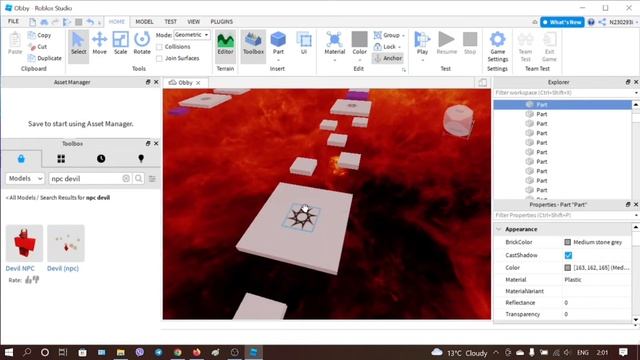Switch to the VIEW ribbon tab
Viewport: 640px width, 360px height.
pyautogui.click(x=193, y=22)
